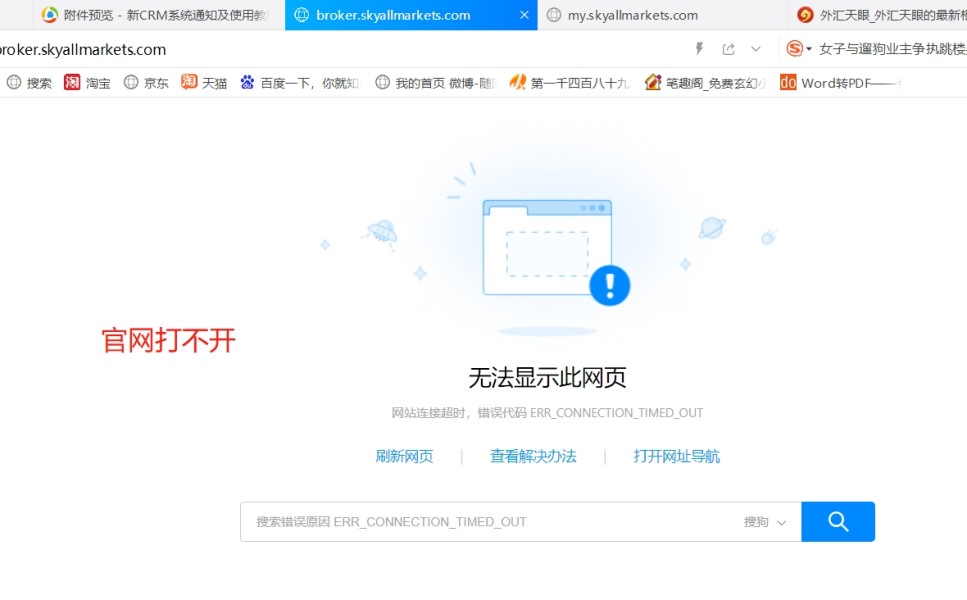Click the Word转PDF 'do' icon
967x600 pixels.
pyautogui.click(x=788, y=82)
